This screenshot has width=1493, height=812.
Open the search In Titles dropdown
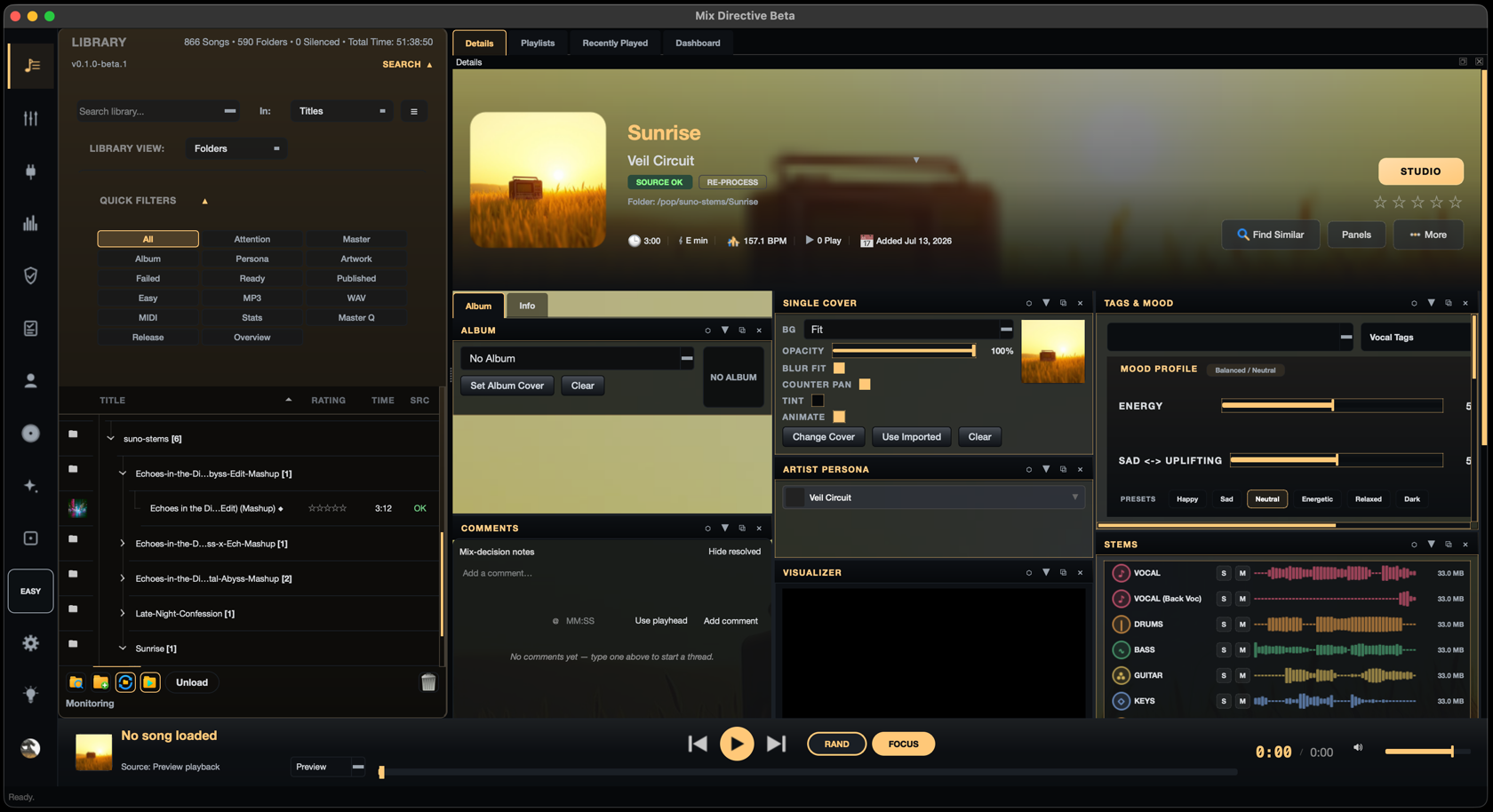(342, 111)
